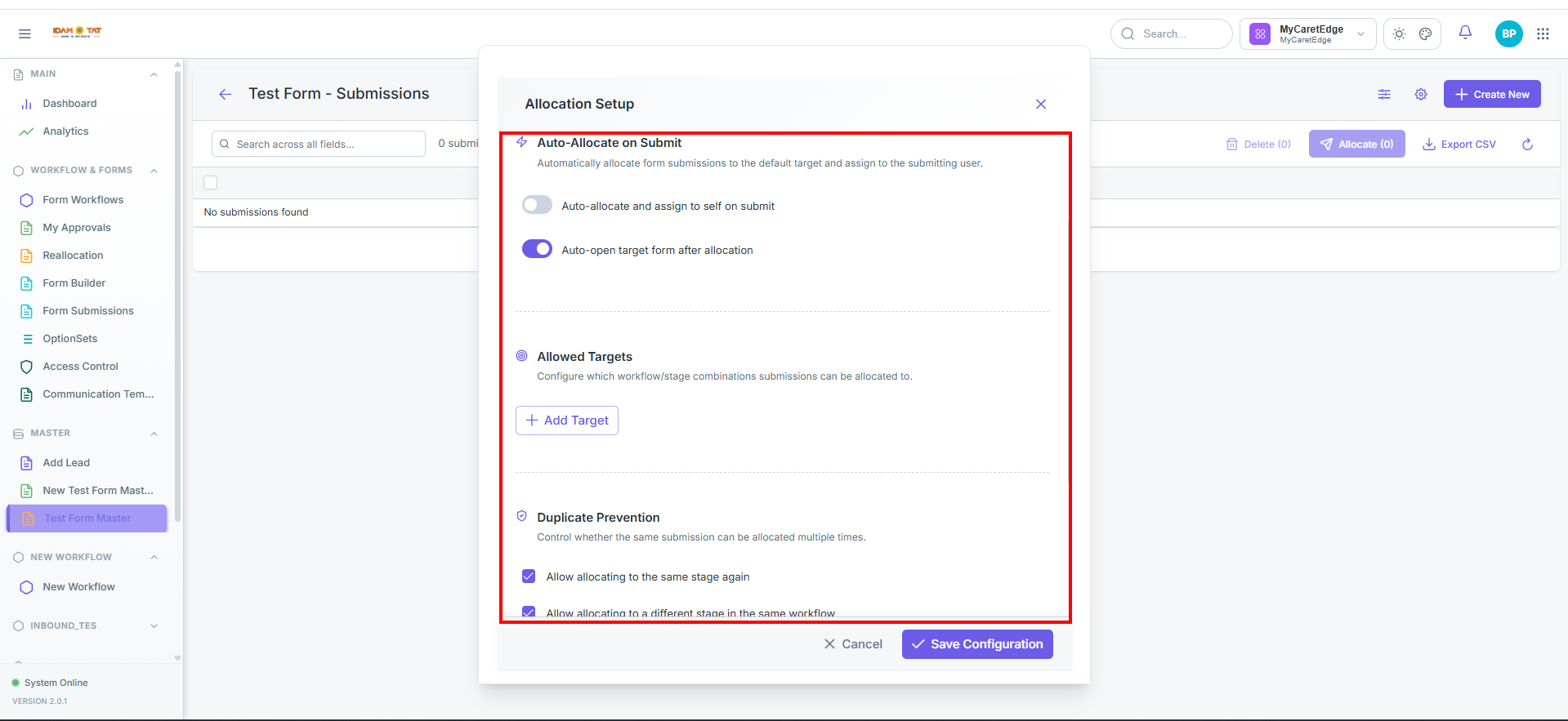Viewport: 1568px width, 721px height.
Task: Click the search across all fields box
Action: pyautogui.click(x=319, y=144)
